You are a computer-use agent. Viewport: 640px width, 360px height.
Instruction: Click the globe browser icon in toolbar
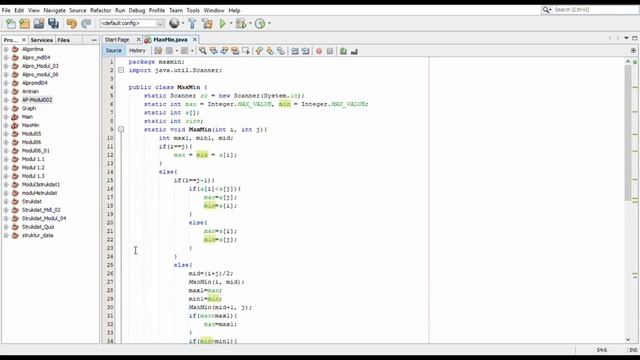(x=174, y=23)
